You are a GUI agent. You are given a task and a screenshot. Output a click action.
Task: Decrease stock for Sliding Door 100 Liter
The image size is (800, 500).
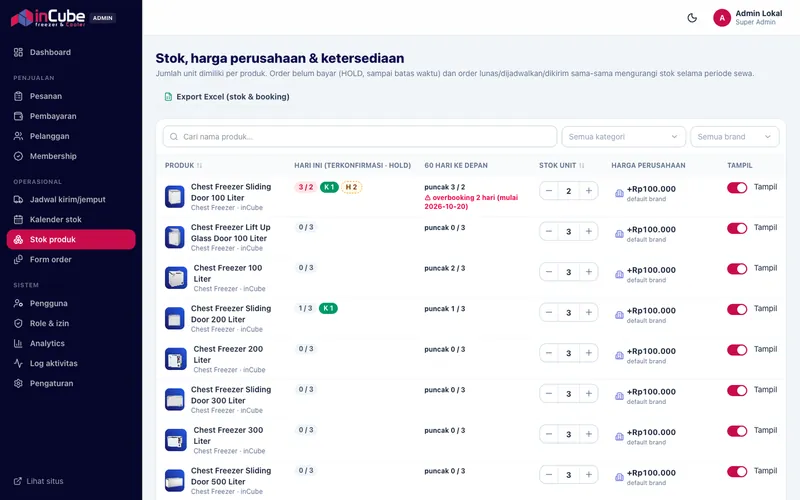click(x=549, y=191)
